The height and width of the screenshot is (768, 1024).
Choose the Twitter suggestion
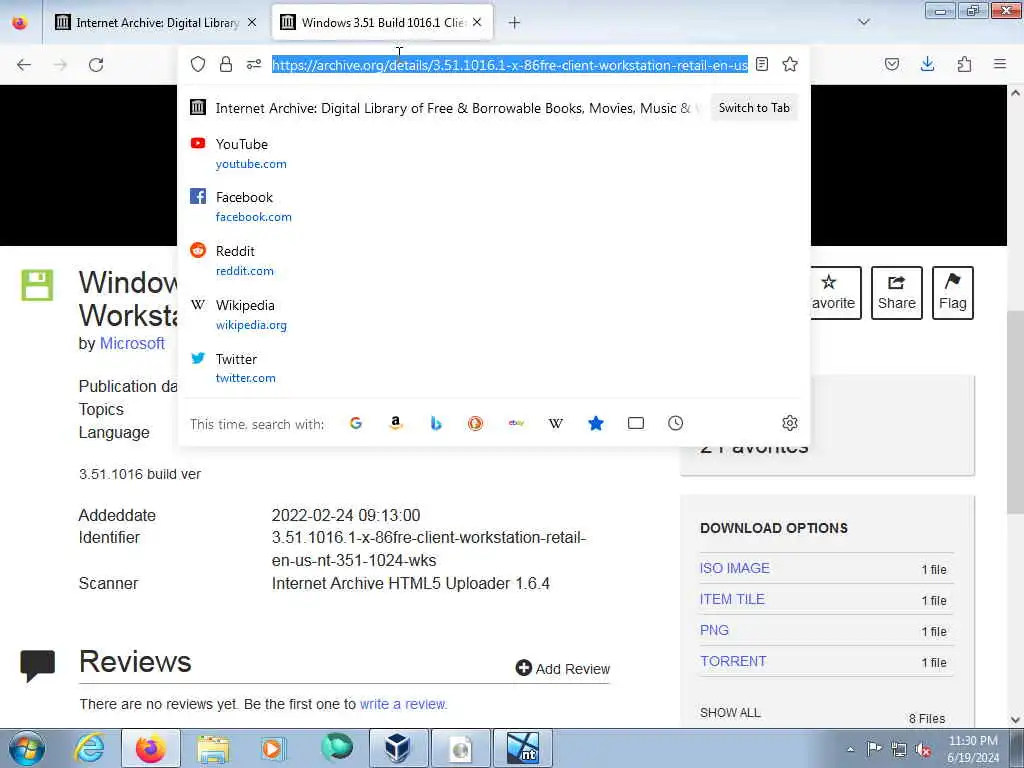tap(493, 368)
